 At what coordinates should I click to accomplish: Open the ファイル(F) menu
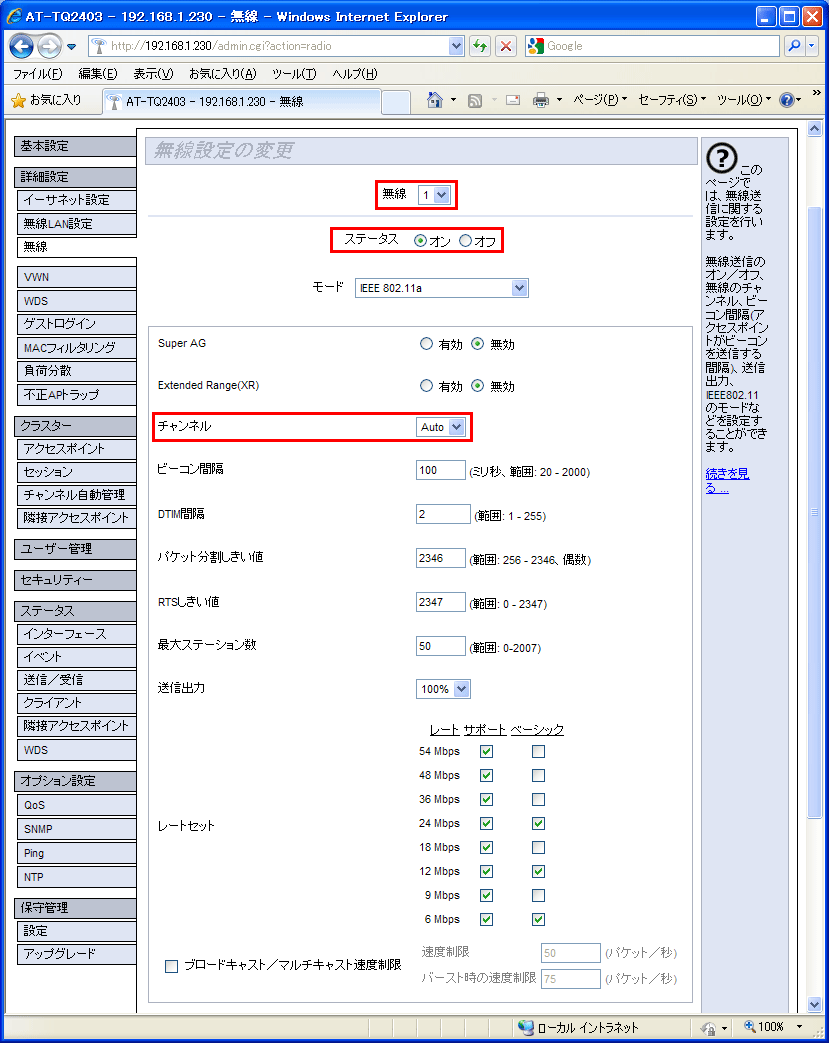point(38,74)
